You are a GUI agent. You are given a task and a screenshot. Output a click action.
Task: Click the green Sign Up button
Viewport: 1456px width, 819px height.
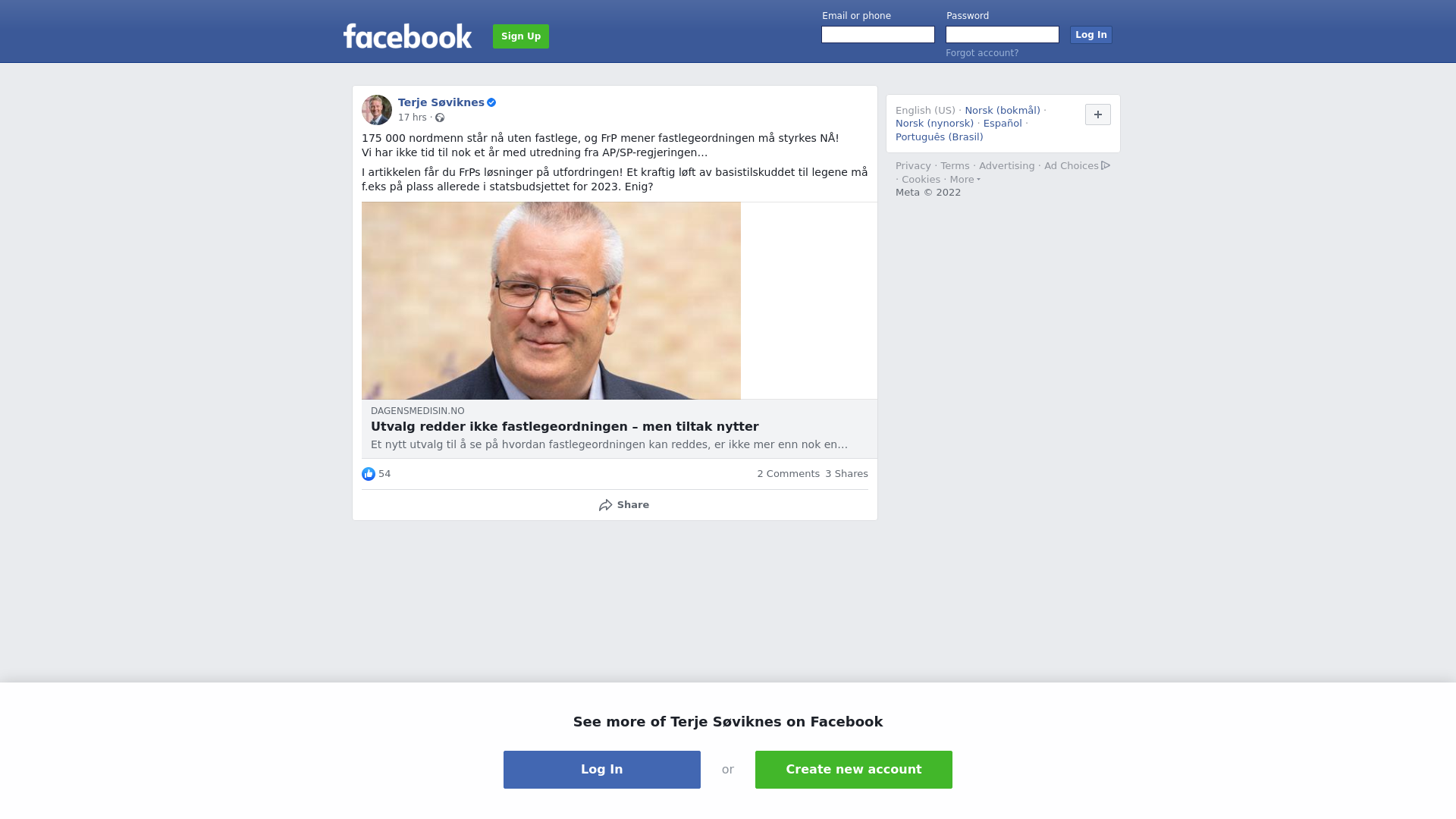tap(521, 36)
